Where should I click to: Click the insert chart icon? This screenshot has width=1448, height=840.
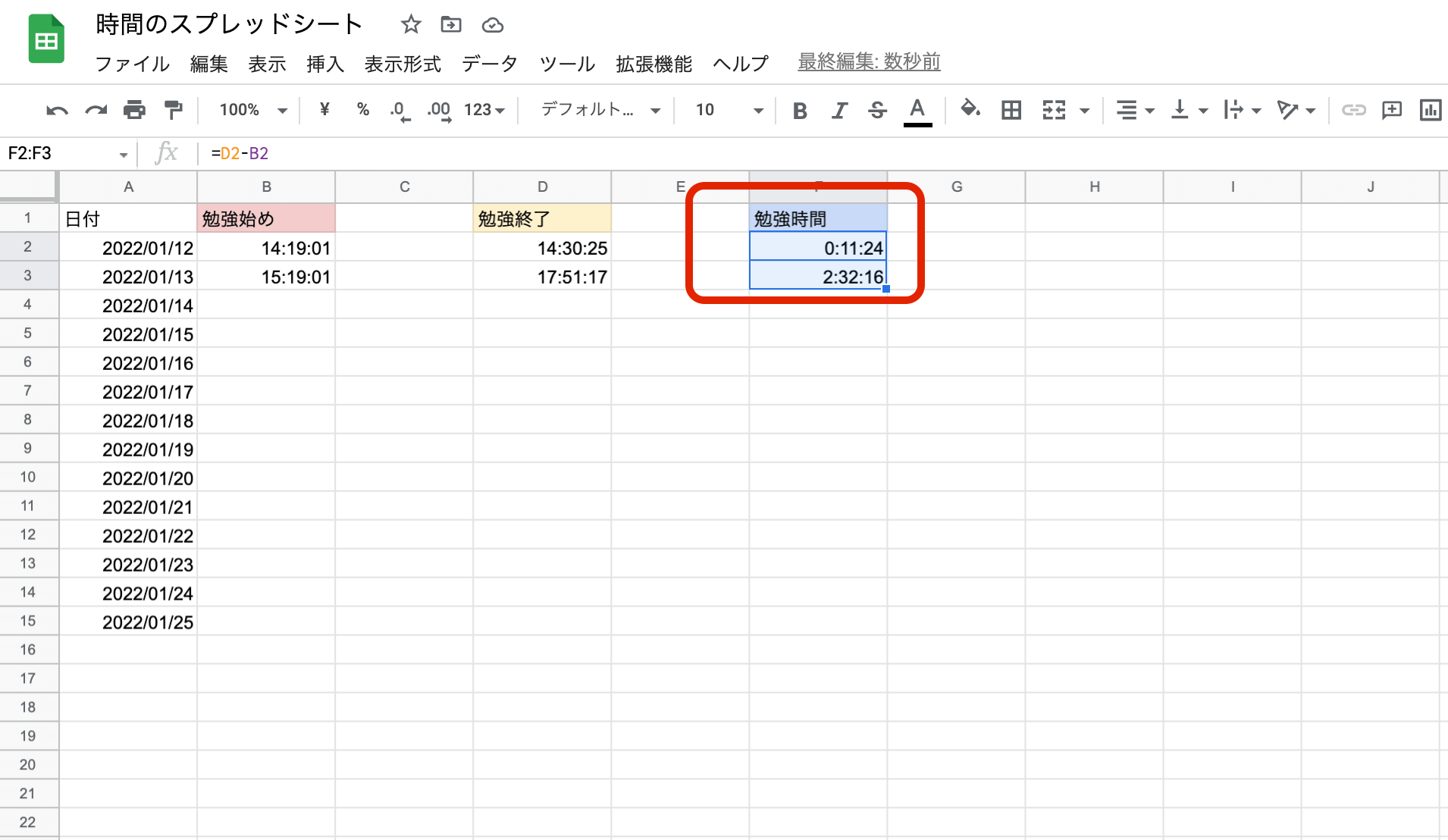1431,111
